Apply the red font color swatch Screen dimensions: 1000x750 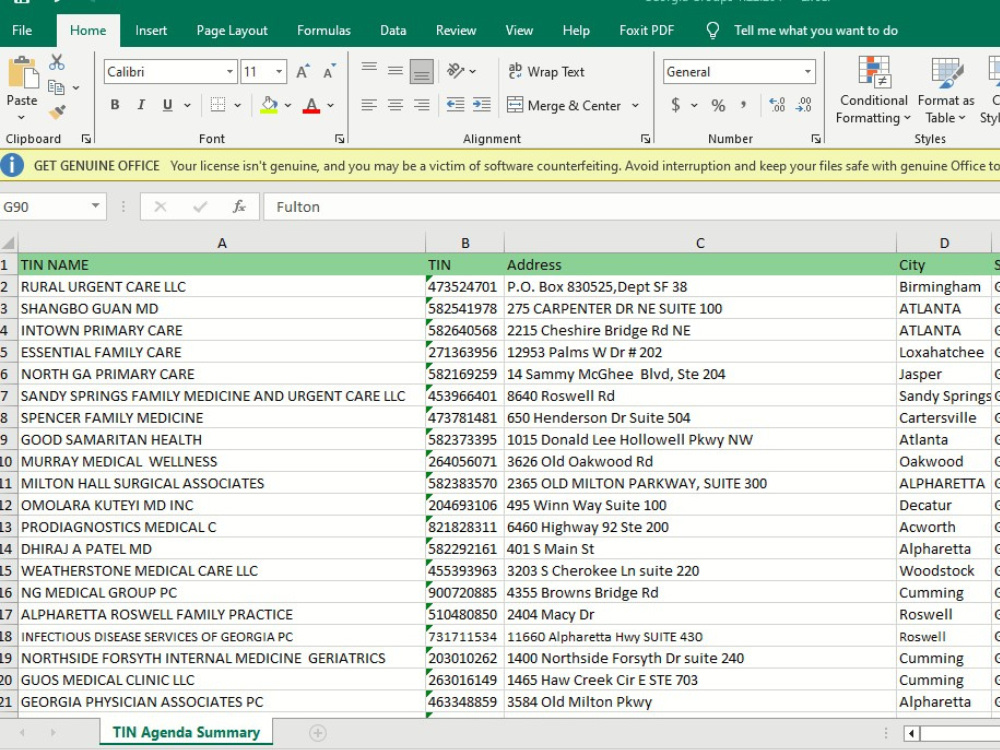[x=311, y=105]
